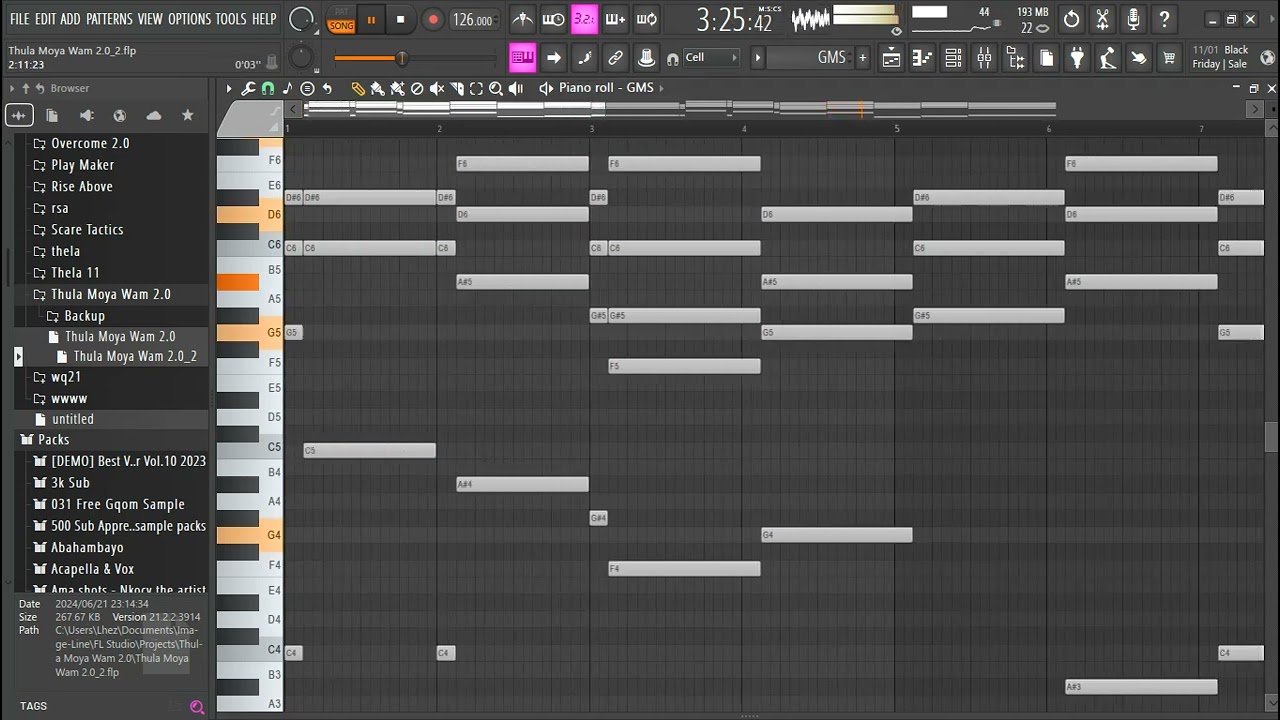Open Thula Moya Wam 2.0_2 file
Screen dimensions: 1280x720
[x=135, y=357]
